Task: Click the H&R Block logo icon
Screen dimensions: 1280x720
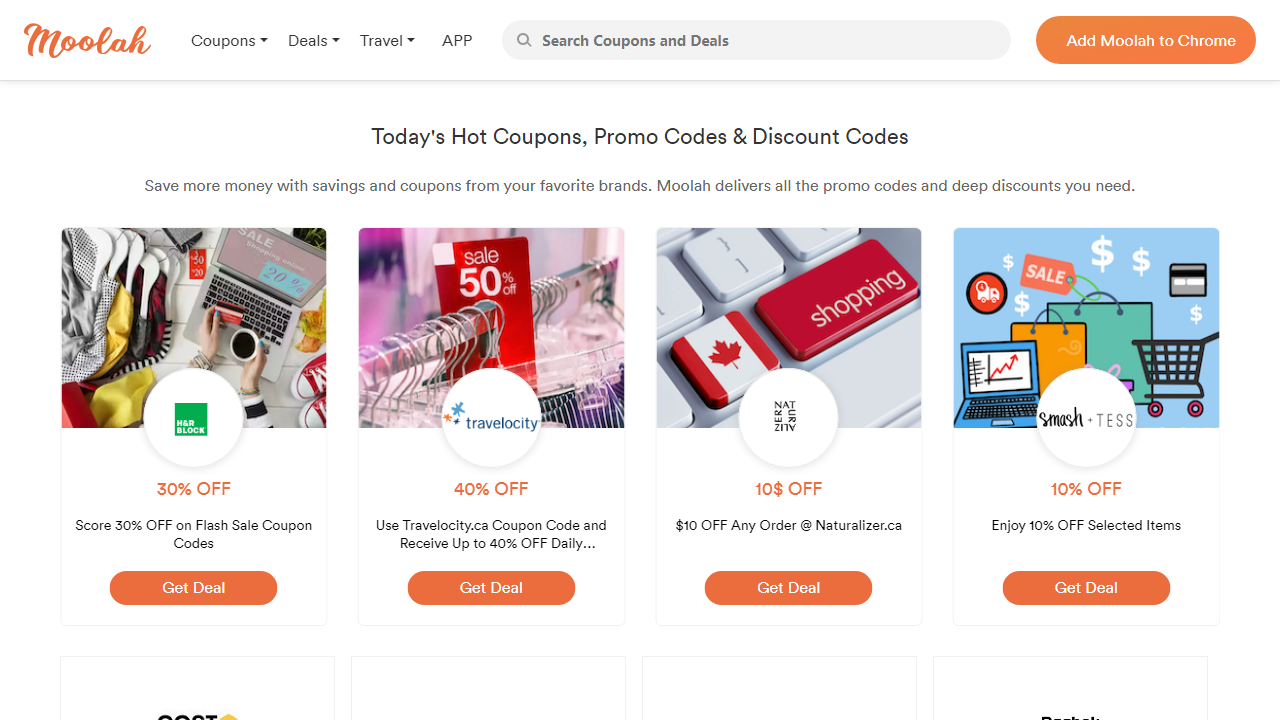Action: point(191,418)
